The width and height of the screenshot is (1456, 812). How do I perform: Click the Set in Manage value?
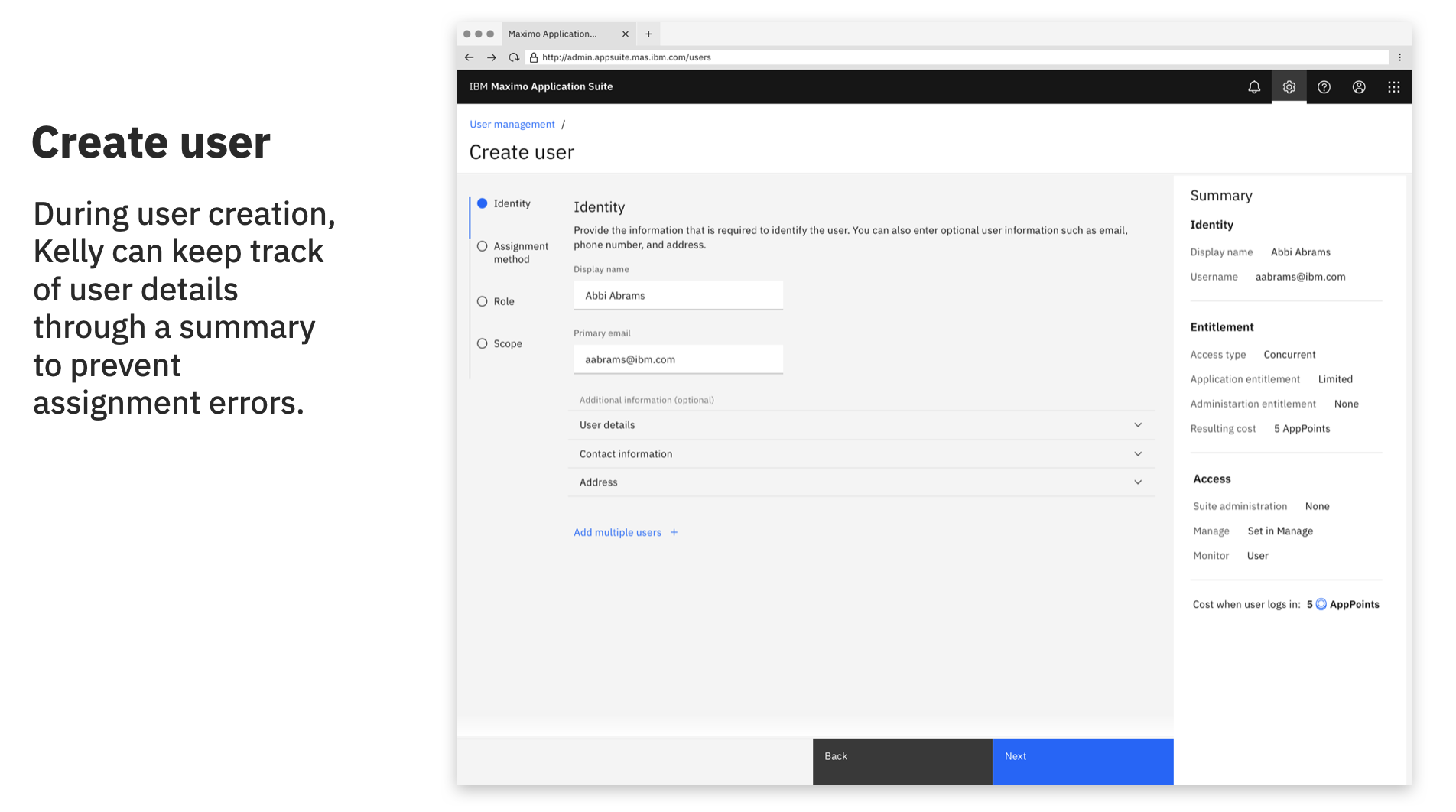[x=1280, y=531]
